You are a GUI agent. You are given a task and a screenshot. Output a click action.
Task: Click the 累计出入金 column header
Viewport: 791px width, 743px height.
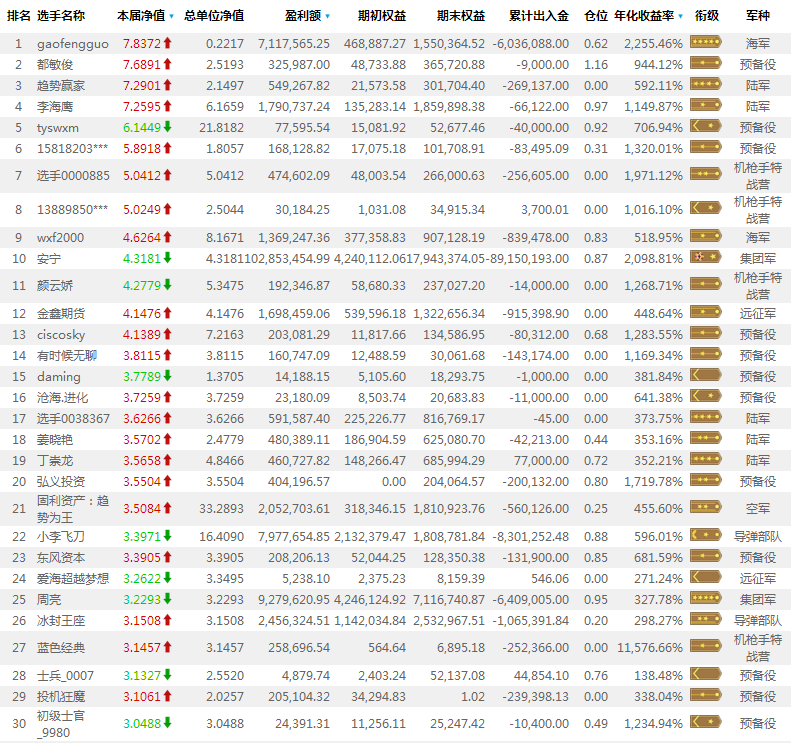[x=539, y=16]
